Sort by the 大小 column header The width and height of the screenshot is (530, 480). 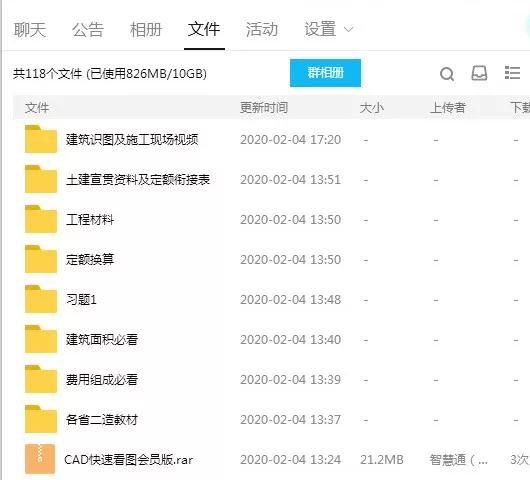pyautogui.click(x=372, y=108)
